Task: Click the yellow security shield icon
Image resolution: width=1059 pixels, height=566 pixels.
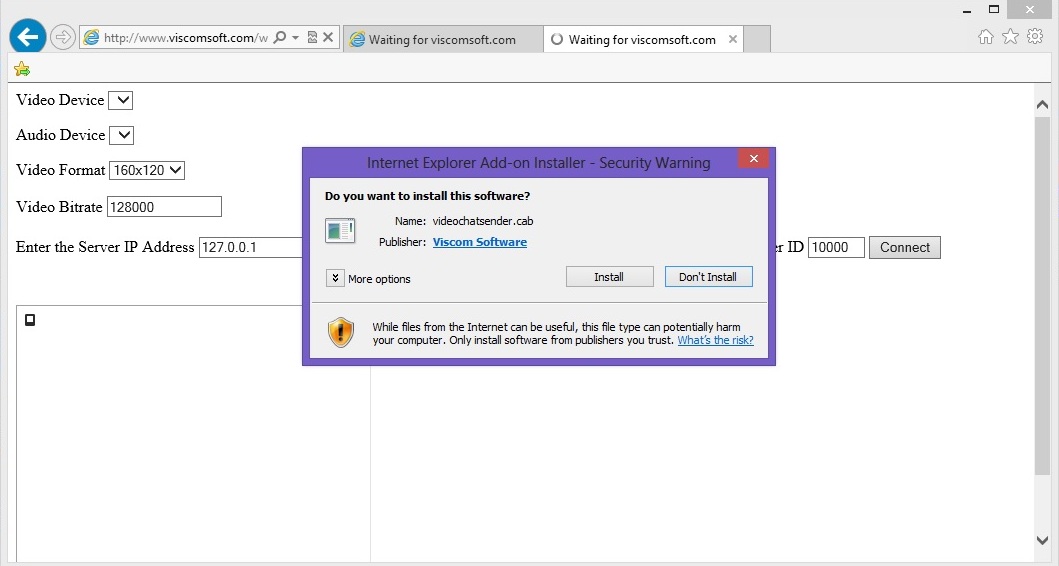Action: [341, 332]
